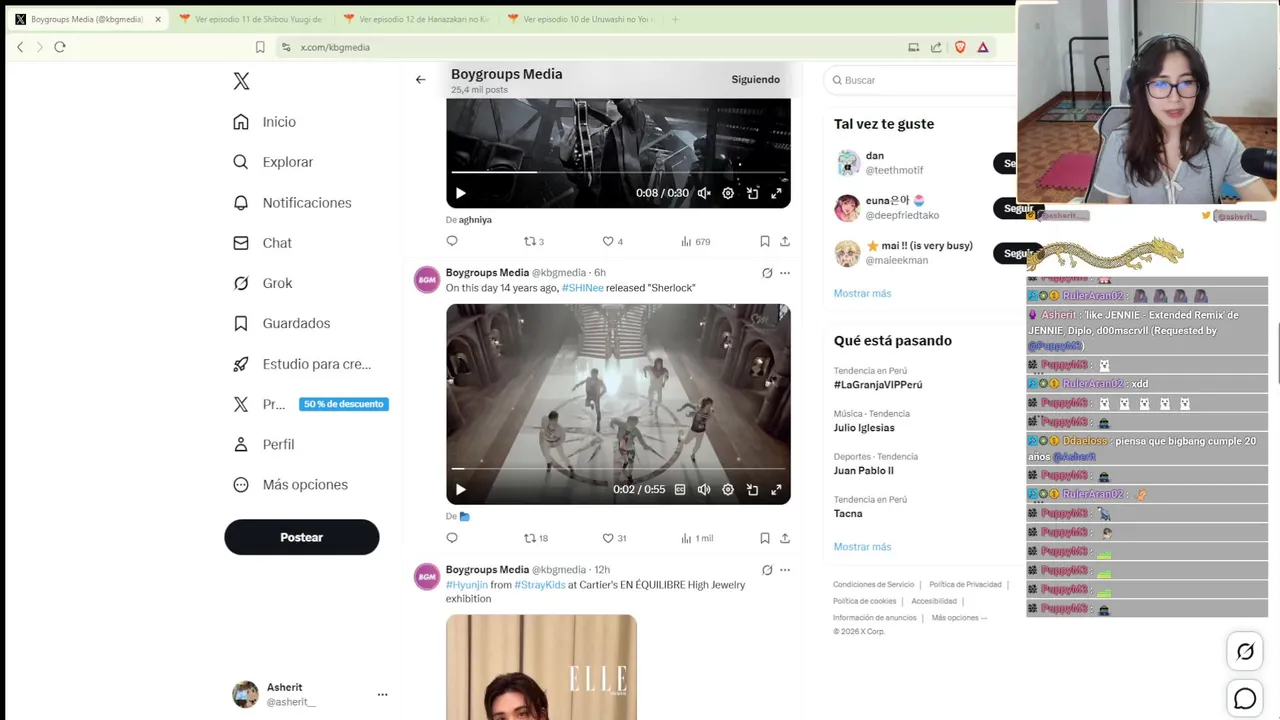Open floating chat messages button
Viewport: 1280px width, 720px height.
tap(1245, 699)
